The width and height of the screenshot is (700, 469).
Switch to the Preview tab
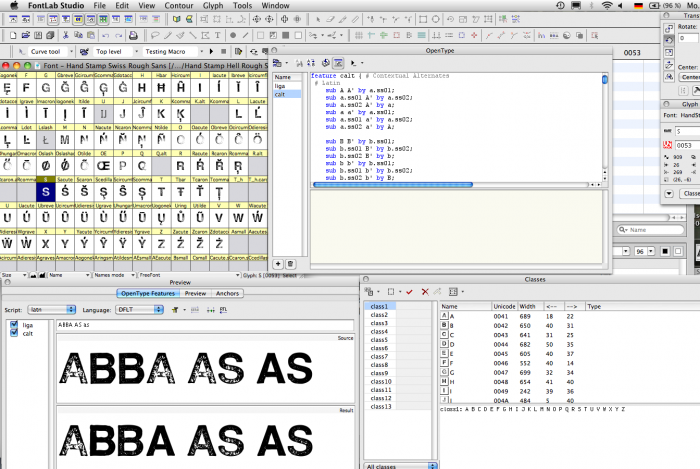(x=195, y=294)
